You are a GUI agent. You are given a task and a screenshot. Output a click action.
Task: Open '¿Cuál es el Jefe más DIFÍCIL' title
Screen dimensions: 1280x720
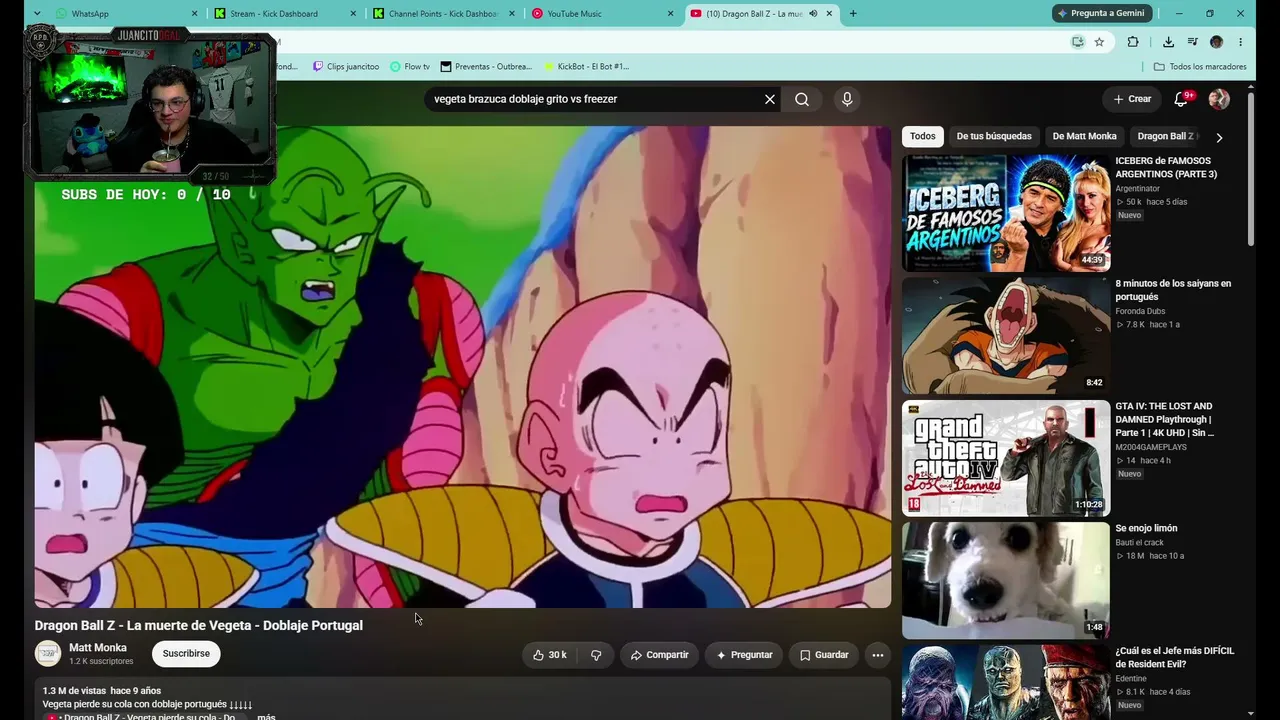pos(1175,657)
